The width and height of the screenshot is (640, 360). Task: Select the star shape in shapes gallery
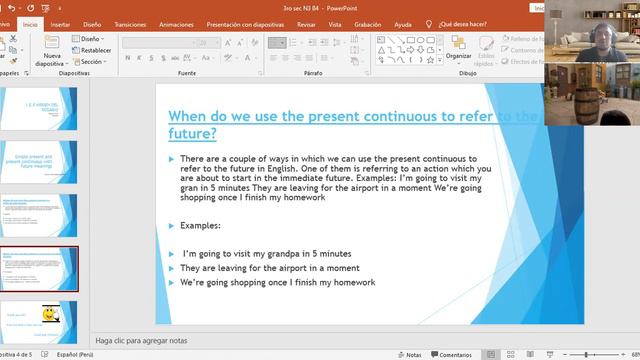(430, 60)
